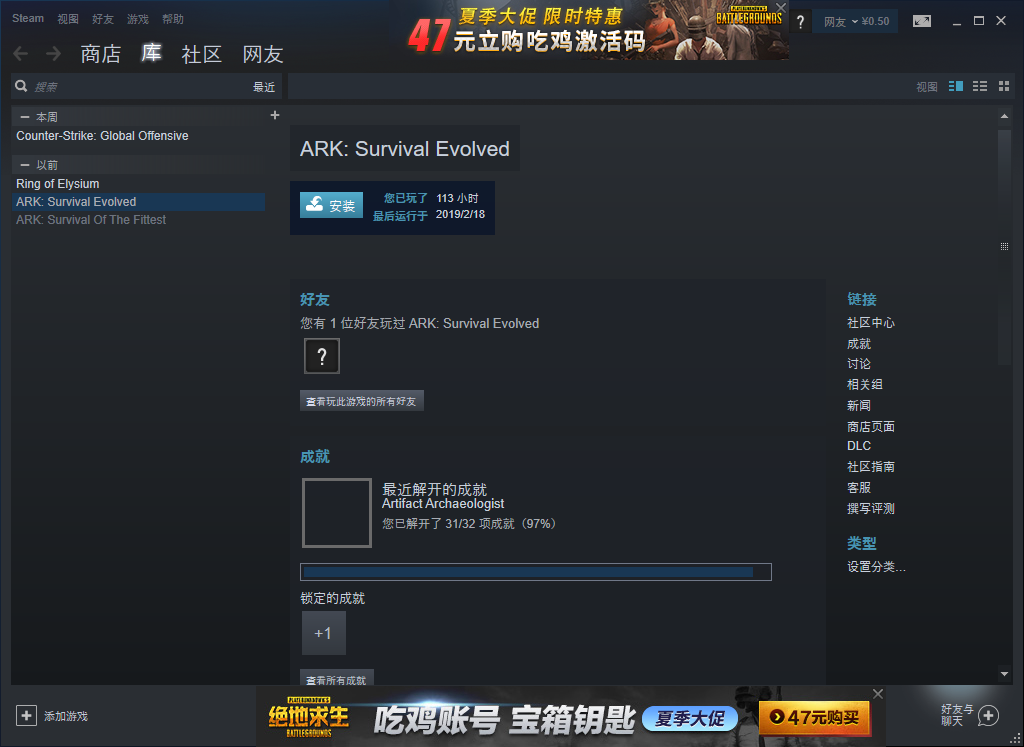The height and width of the screenshot is (747, 1024).
Task: Go to the 社区 tab
Action: (202, 54)
